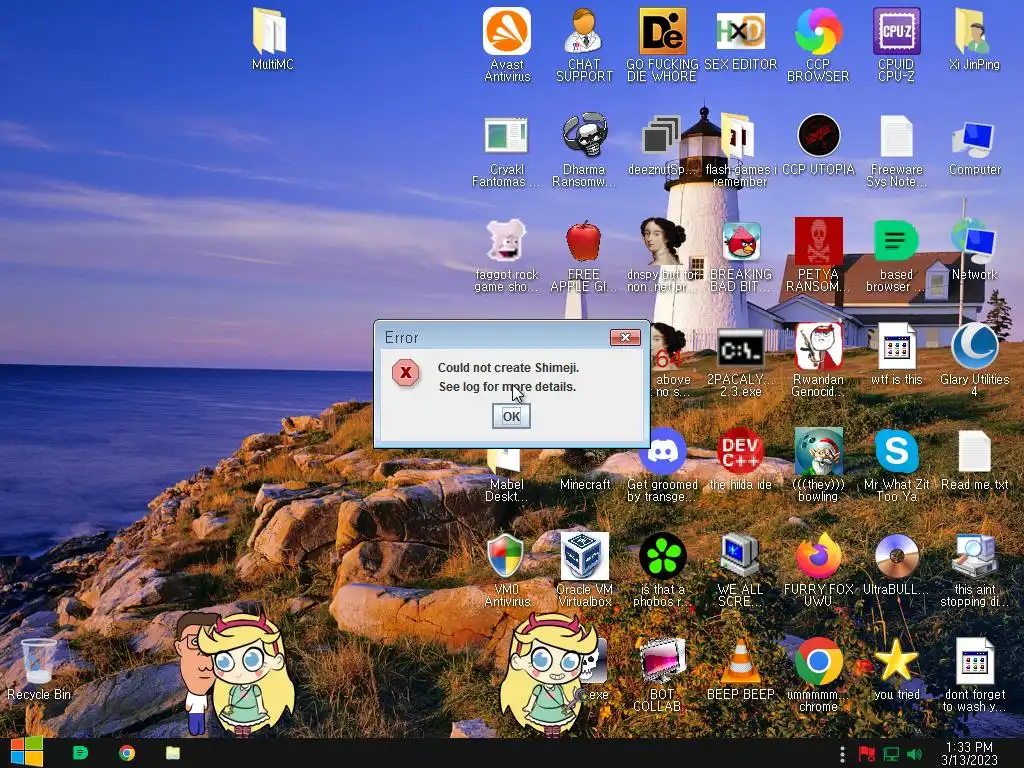This screenshot has width=1024, height=768.
Task: Click the red flag tray icon
Action: [867, 754]
